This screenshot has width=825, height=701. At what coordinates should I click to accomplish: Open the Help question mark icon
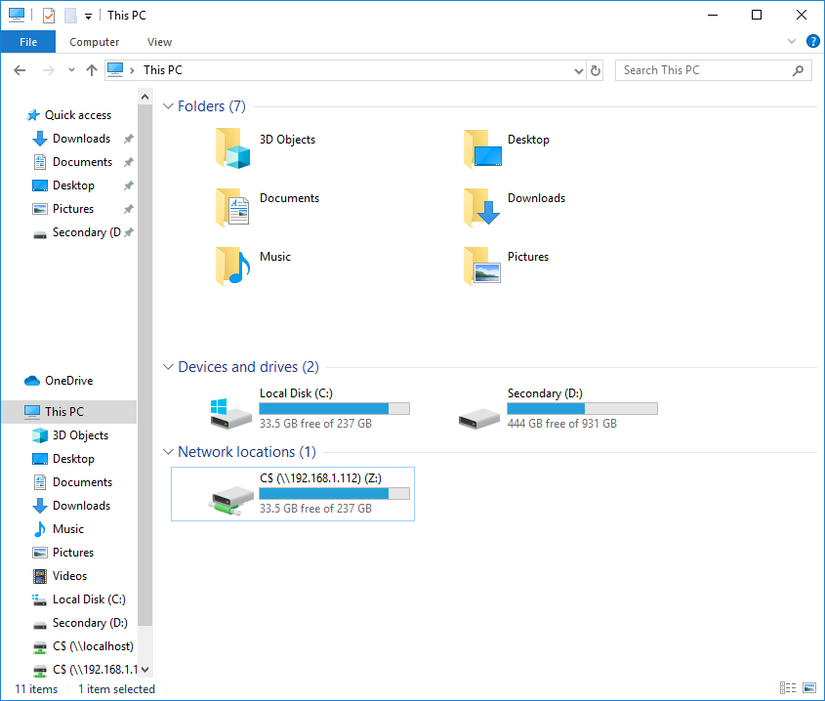(812, 41)
